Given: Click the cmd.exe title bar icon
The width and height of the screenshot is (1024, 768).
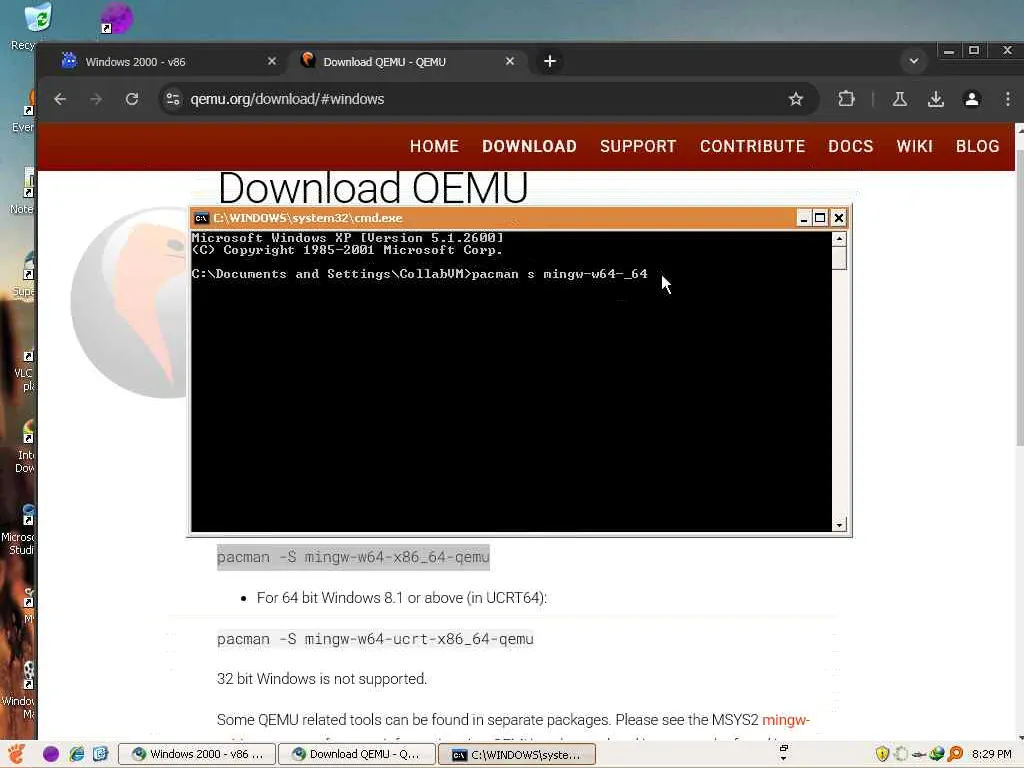Looking at the screenshot, I should pos(201,218).
